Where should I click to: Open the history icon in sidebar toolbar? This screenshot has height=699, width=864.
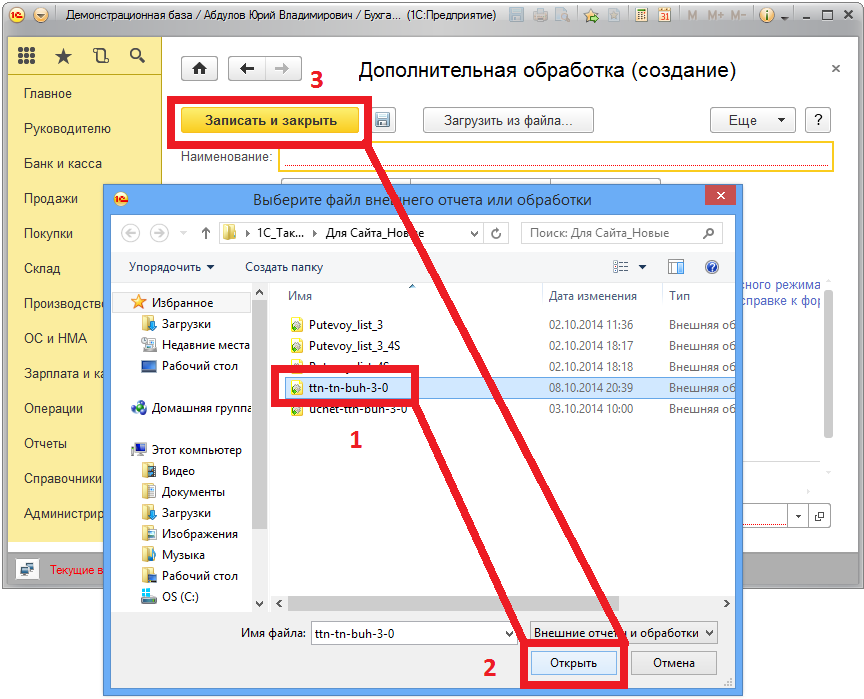(100, 57)
